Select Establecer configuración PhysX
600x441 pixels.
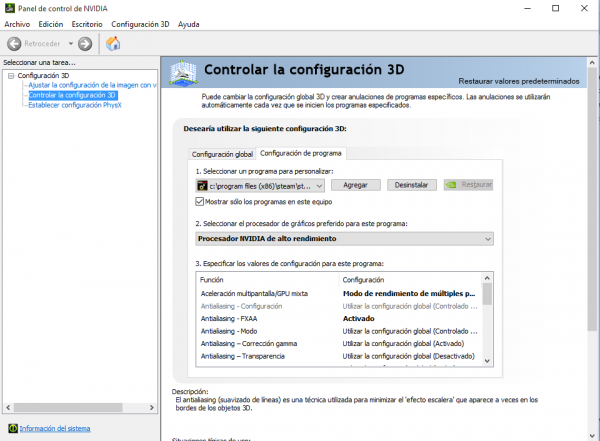(75, 105)
